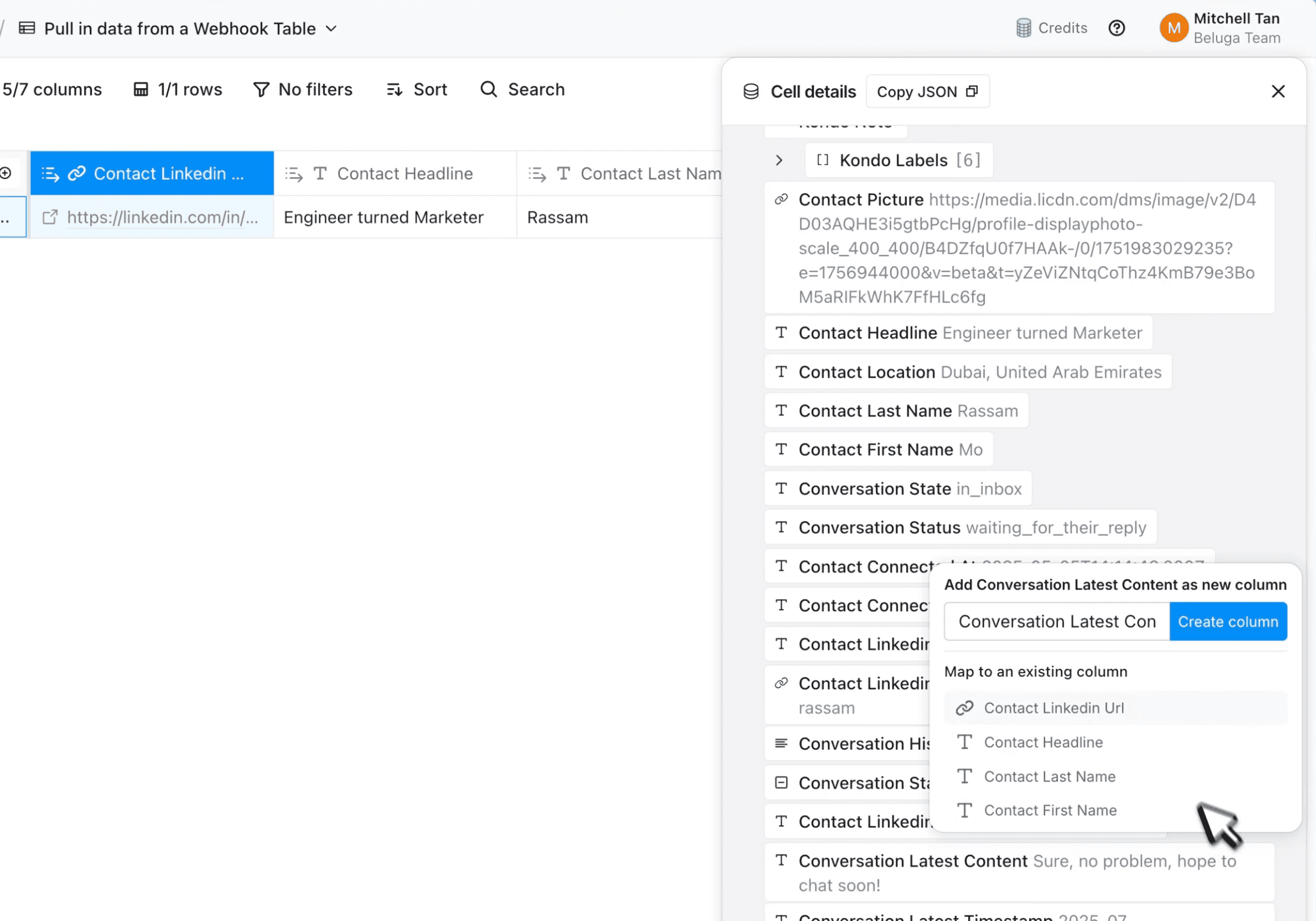Image resolution: width=1316 pixels, height=921 pixels.
Task: Click the Mitchell Tan avatar icon
Action: click(1174, 28)
